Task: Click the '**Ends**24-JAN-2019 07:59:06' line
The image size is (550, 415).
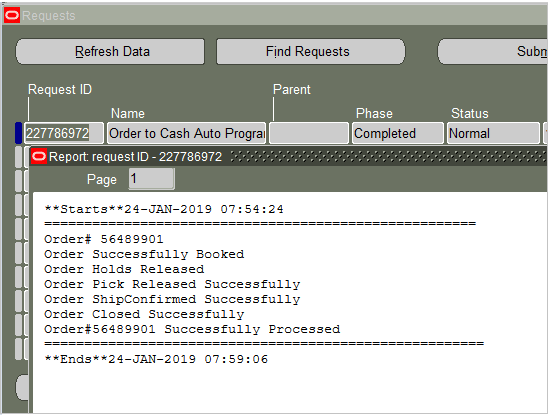Action: (156, 359)
